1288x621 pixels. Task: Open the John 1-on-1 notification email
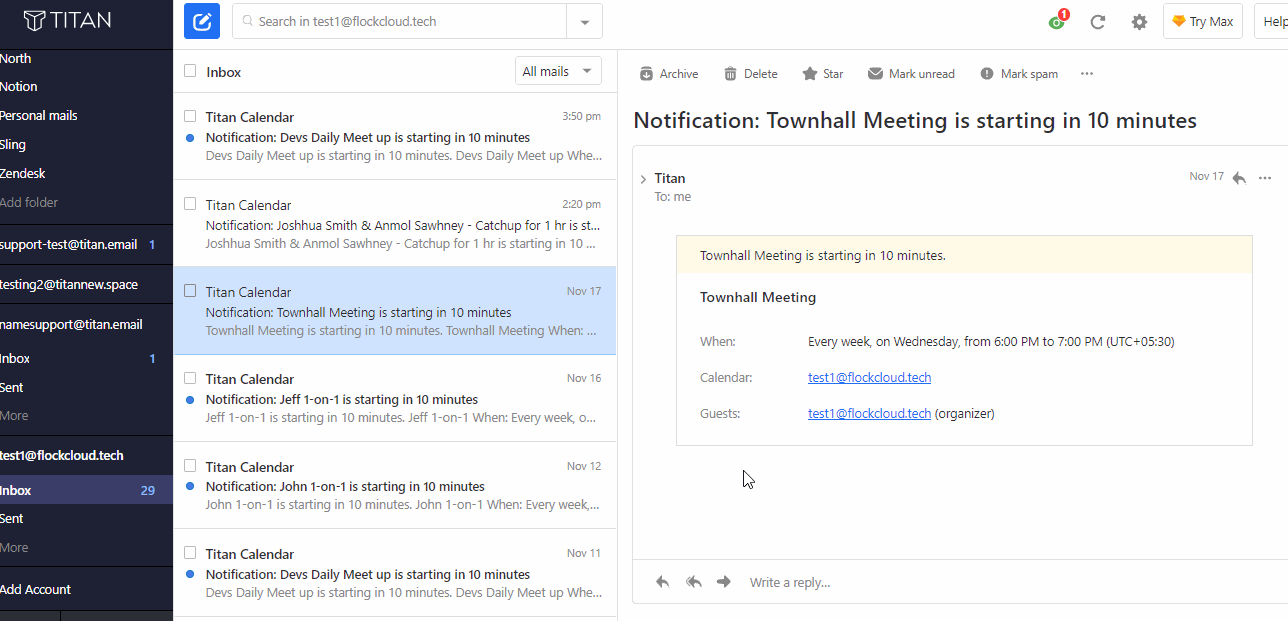[395, 486]
